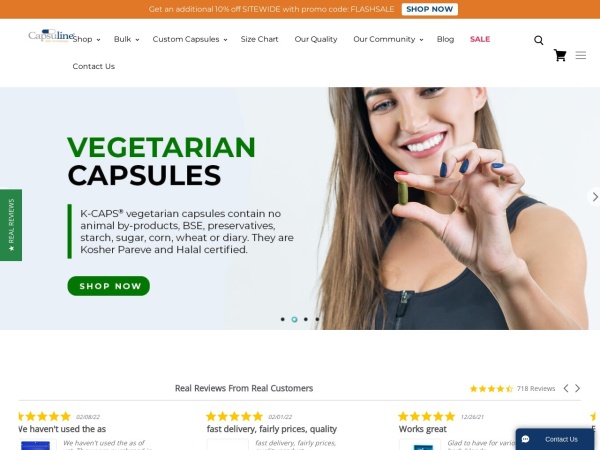
Task: Select the first carousel slide dot
Action: 283,319
